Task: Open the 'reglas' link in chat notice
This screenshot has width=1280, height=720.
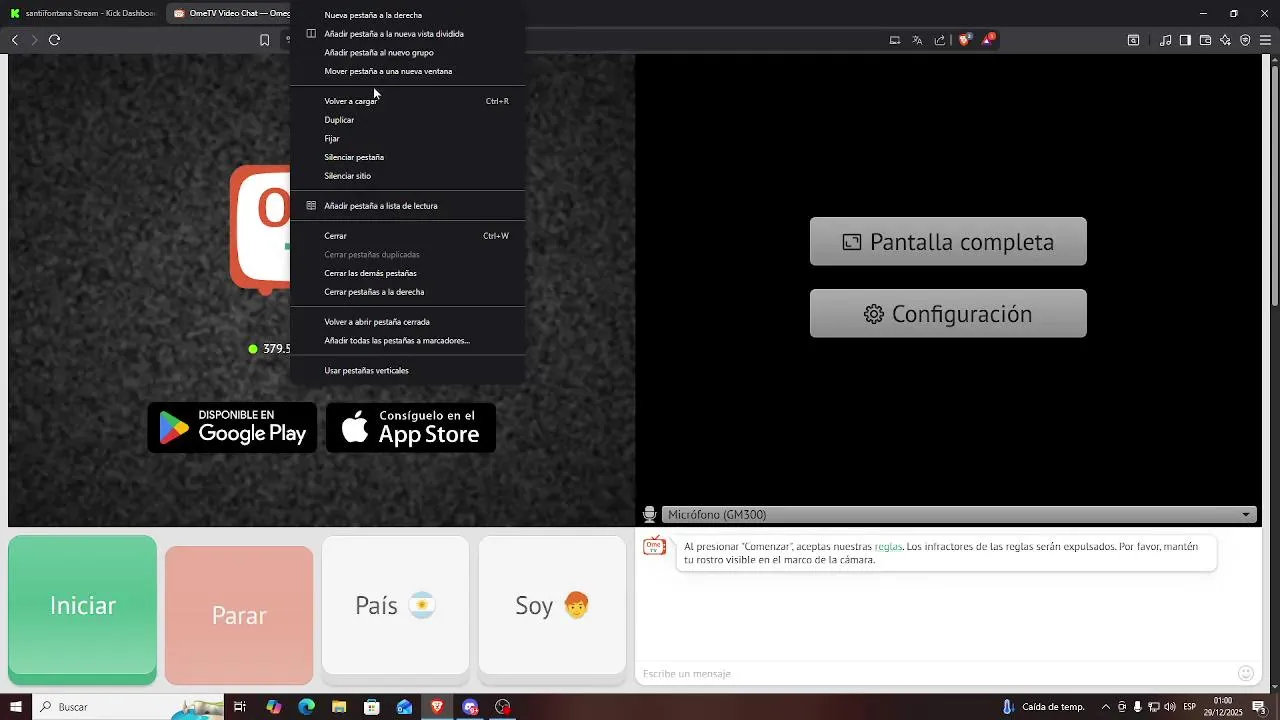Action: (x=888, y=547)
